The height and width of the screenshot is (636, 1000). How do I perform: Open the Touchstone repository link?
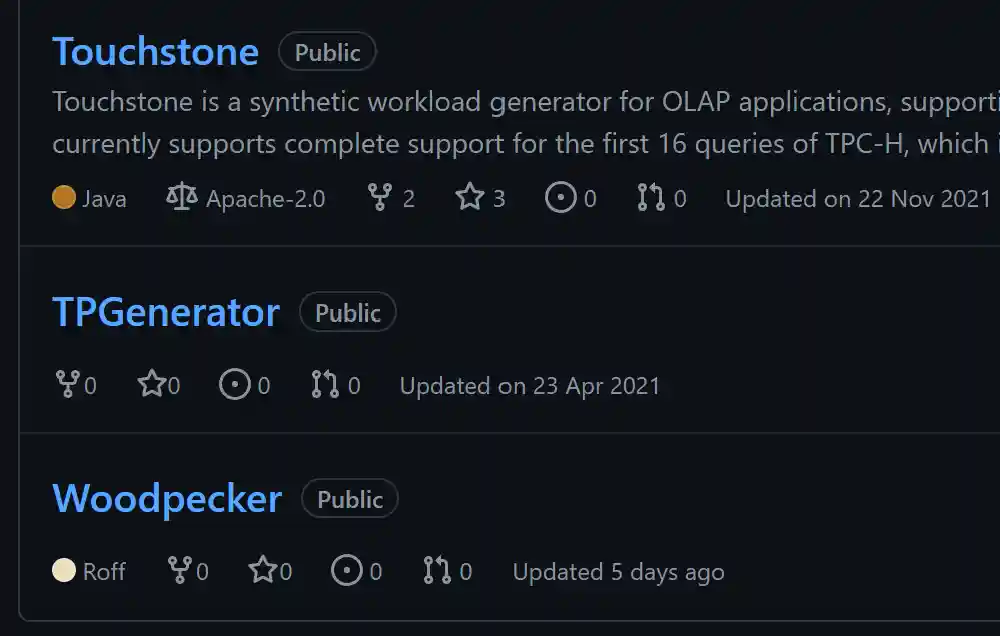click(155, 52)
